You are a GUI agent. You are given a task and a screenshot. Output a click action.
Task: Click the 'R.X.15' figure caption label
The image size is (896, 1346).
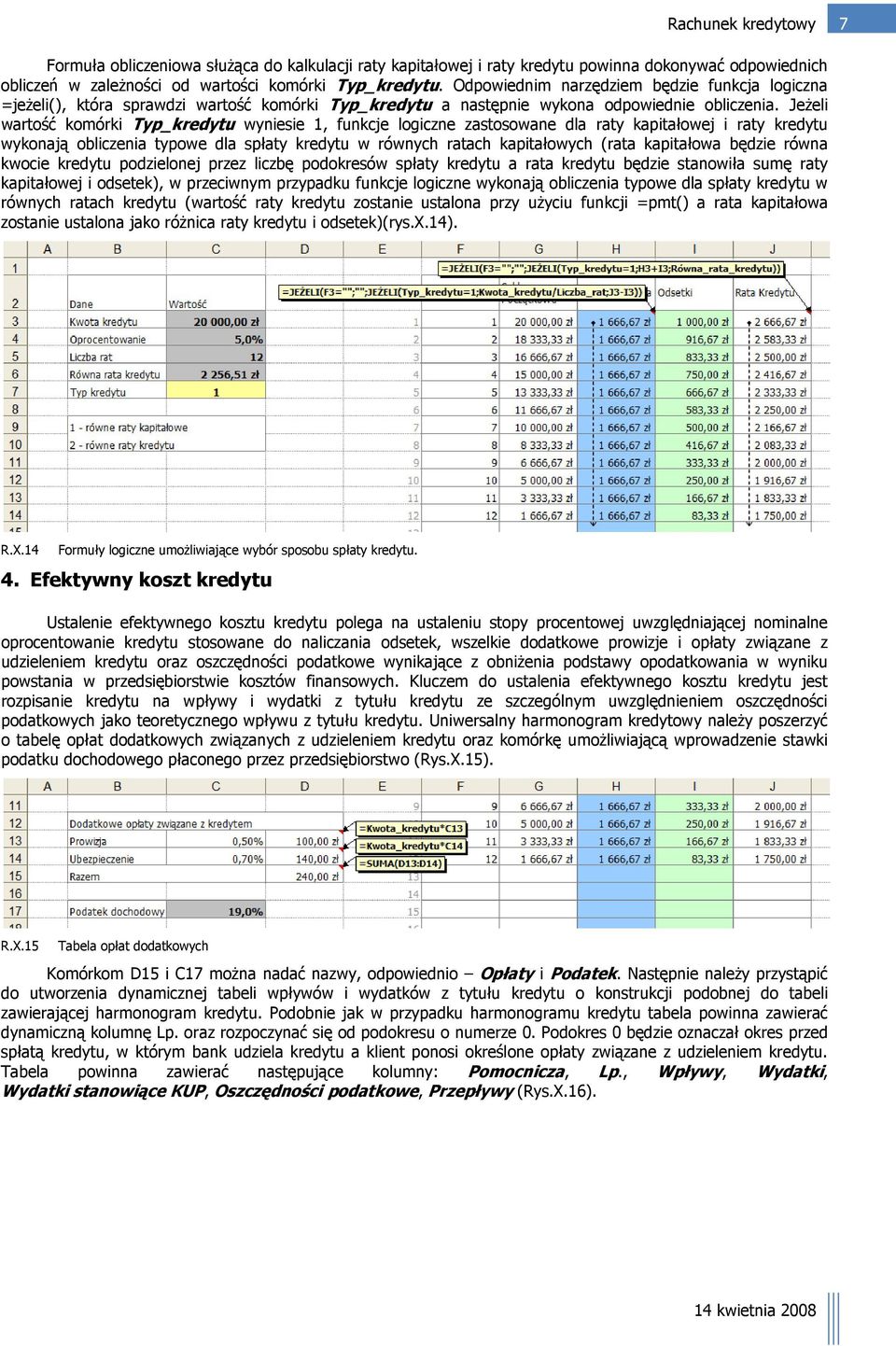click(20, 946)
